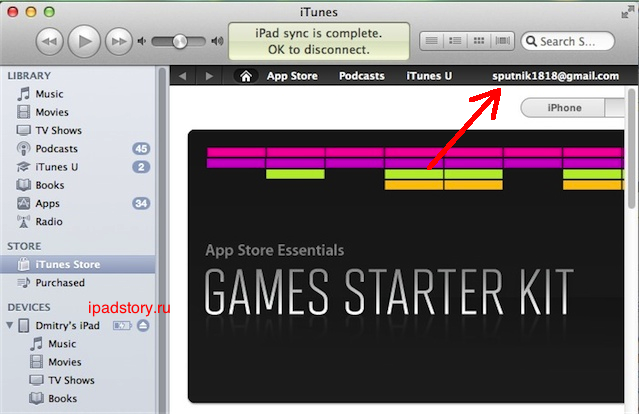Image resolution: width=639 pixels, height=414 pixels.
Task: Click the iTunes U 2 badge
Action: pos(141,167)
